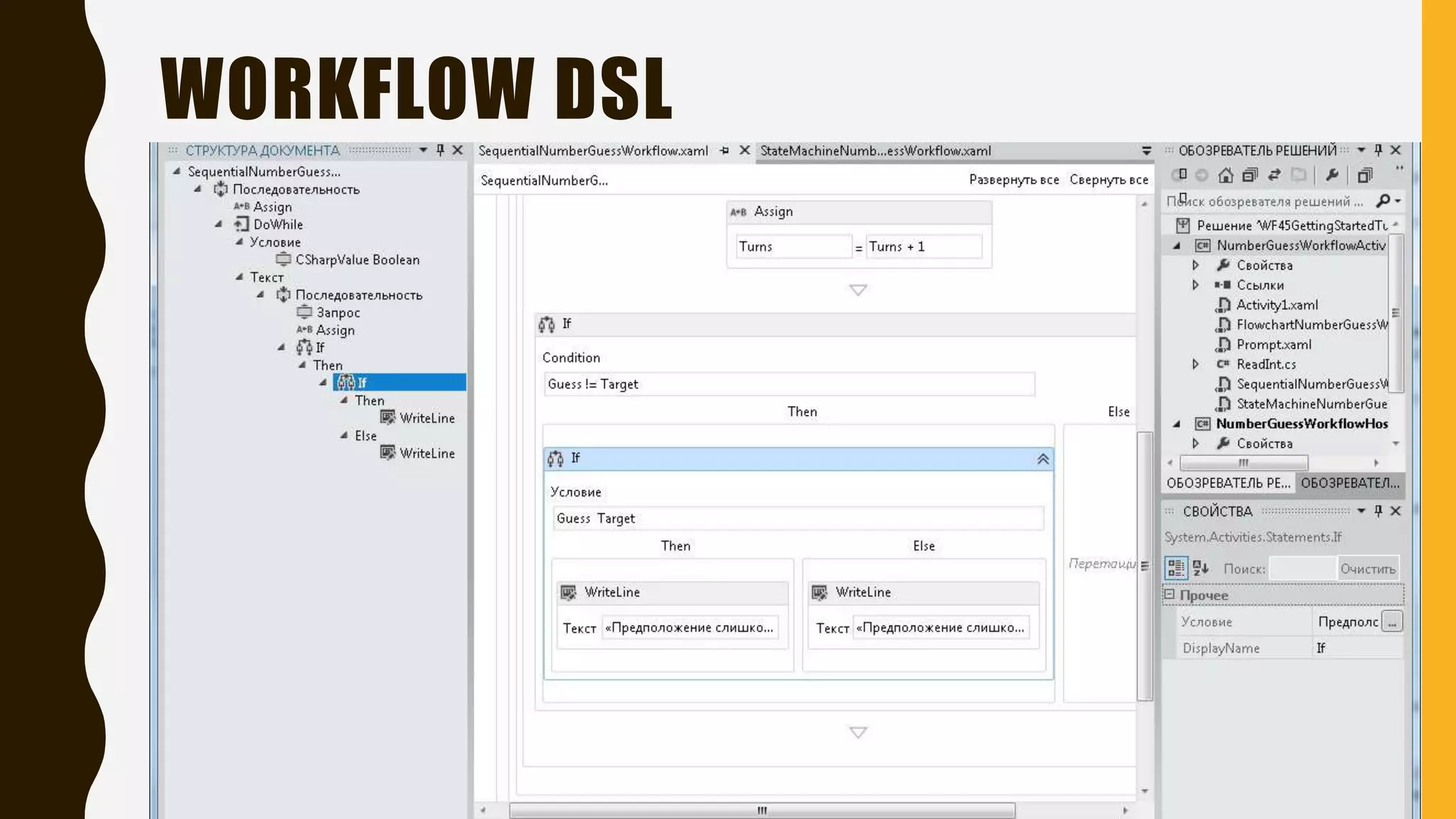Click the left WriteLine activity icon in Then branch

pyautogui.click(x=569, y=592)
